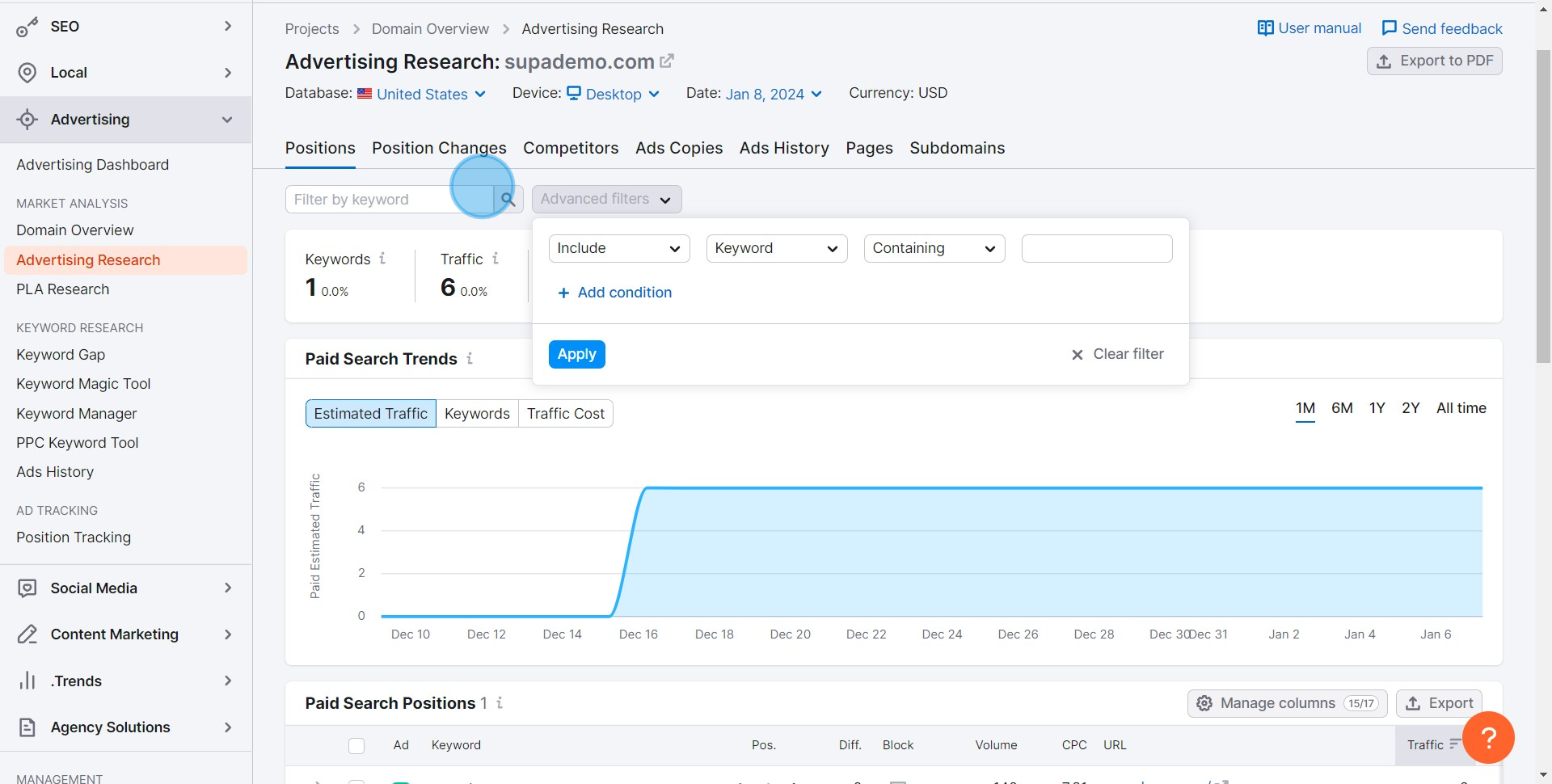Screen dimensions: 1552x784
Task: Click the Clear filter X icon
Action: coord(1077,355)
